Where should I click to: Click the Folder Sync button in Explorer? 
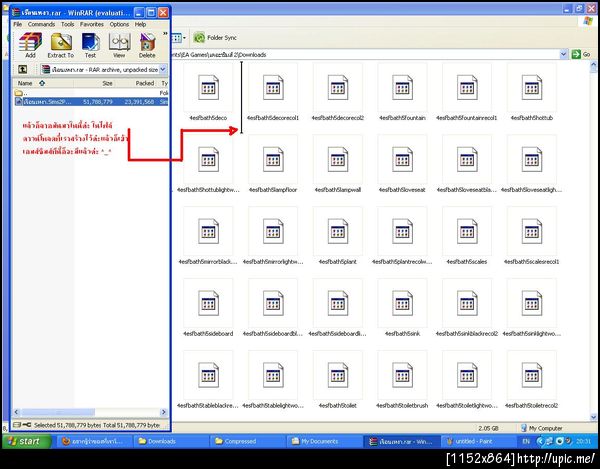click(215, 37)
